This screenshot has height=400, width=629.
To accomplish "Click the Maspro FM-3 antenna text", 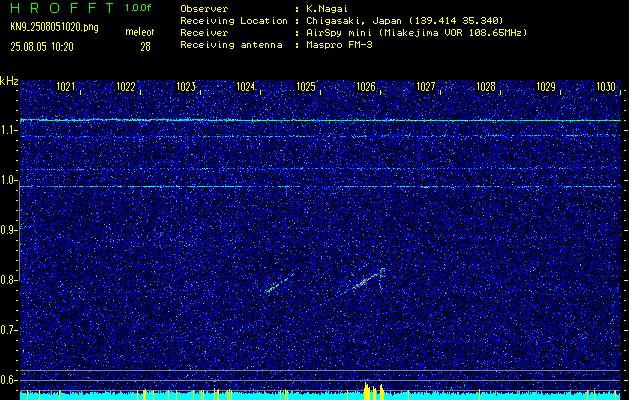I will click(339, 45).
